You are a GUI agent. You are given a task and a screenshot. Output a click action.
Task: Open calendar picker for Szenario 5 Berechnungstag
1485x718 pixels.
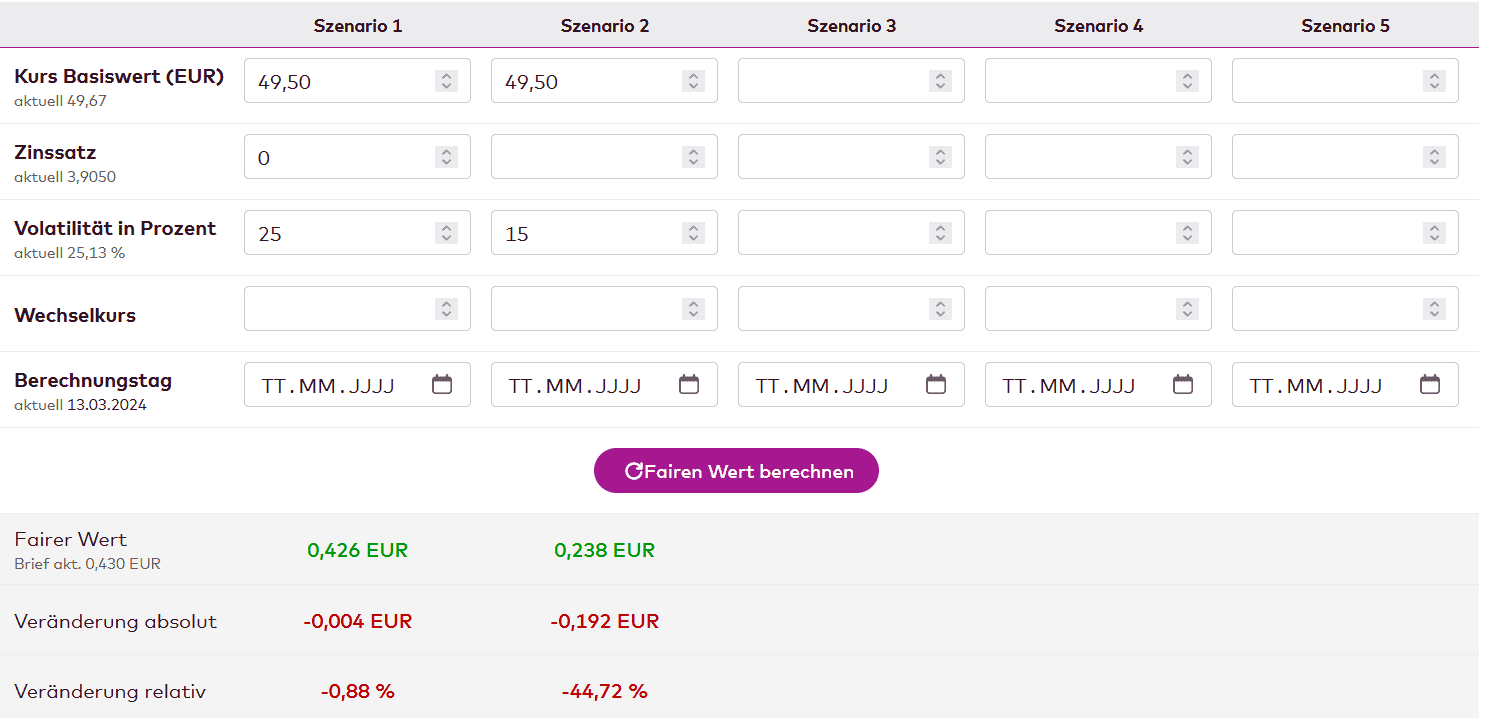1430,384
